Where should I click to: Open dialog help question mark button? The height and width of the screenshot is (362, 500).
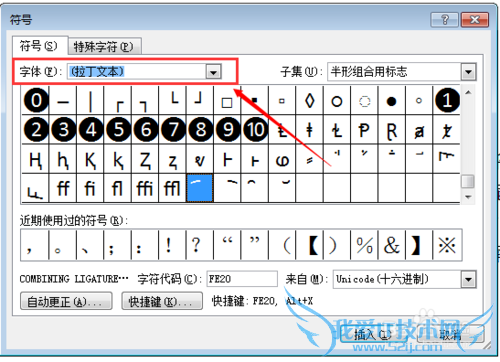(445, 20)
